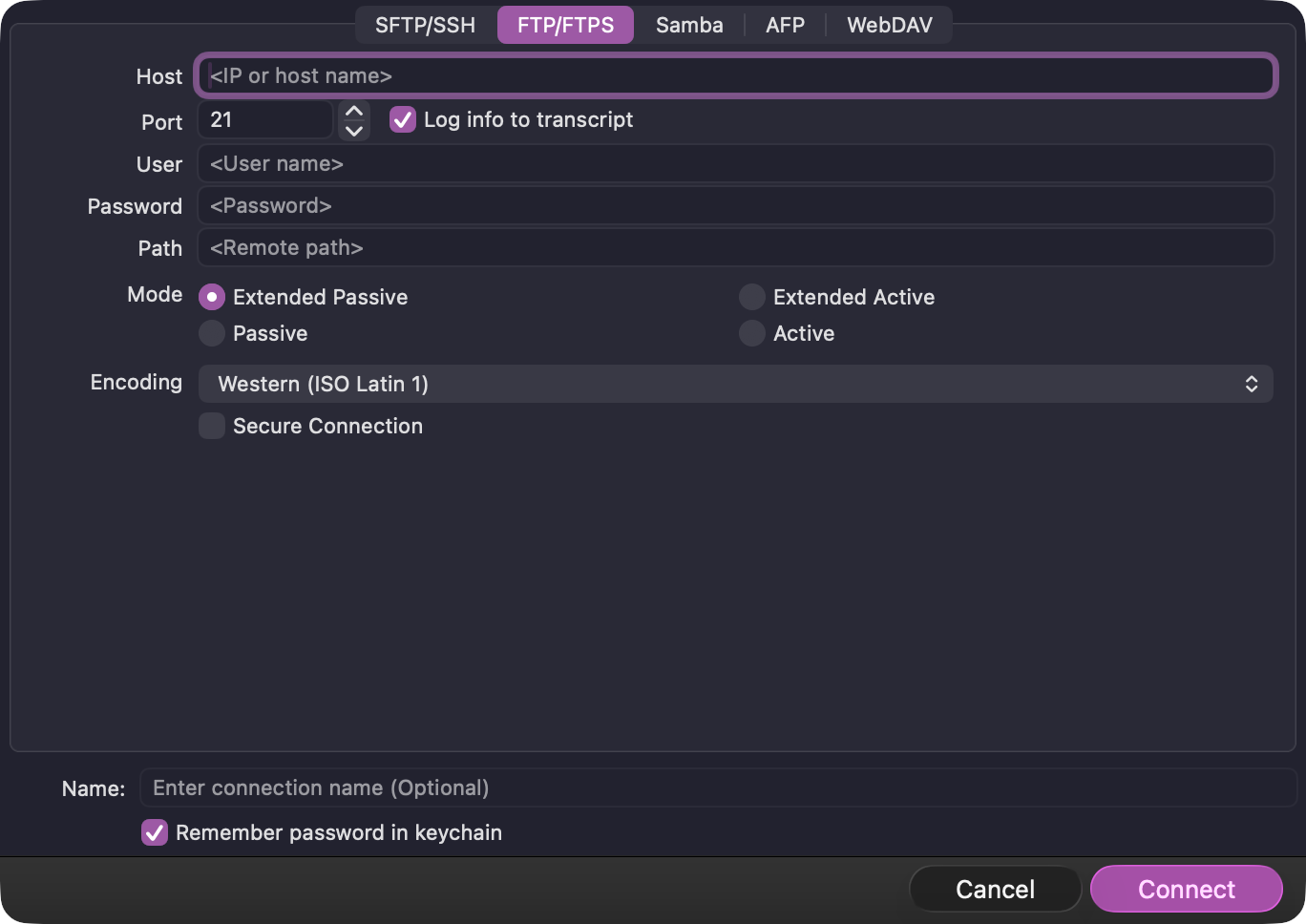Open the Encoding dropdown menu
1306x924 pixels.
coord(735,384)
